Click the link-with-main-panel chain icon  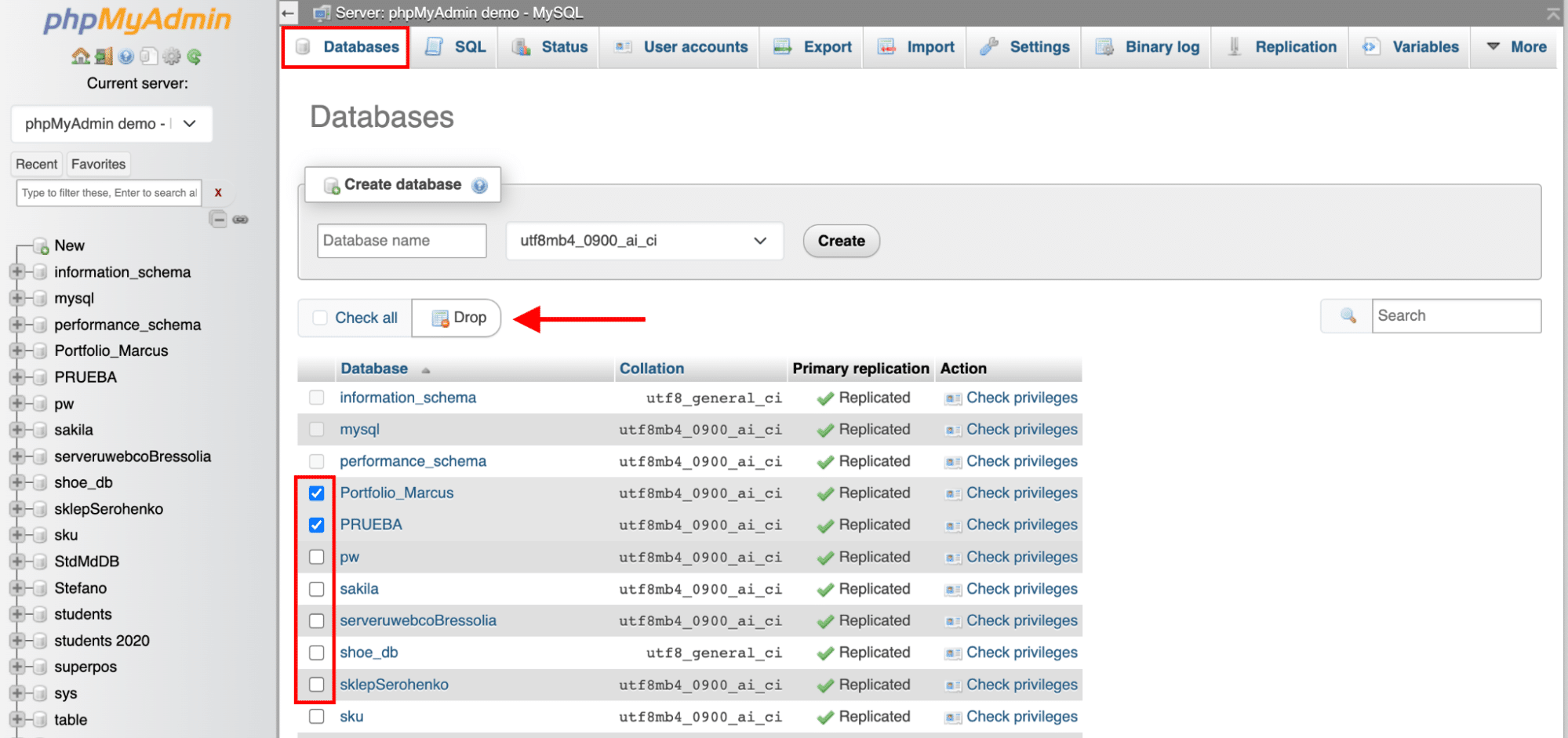(x=241, y=219)
